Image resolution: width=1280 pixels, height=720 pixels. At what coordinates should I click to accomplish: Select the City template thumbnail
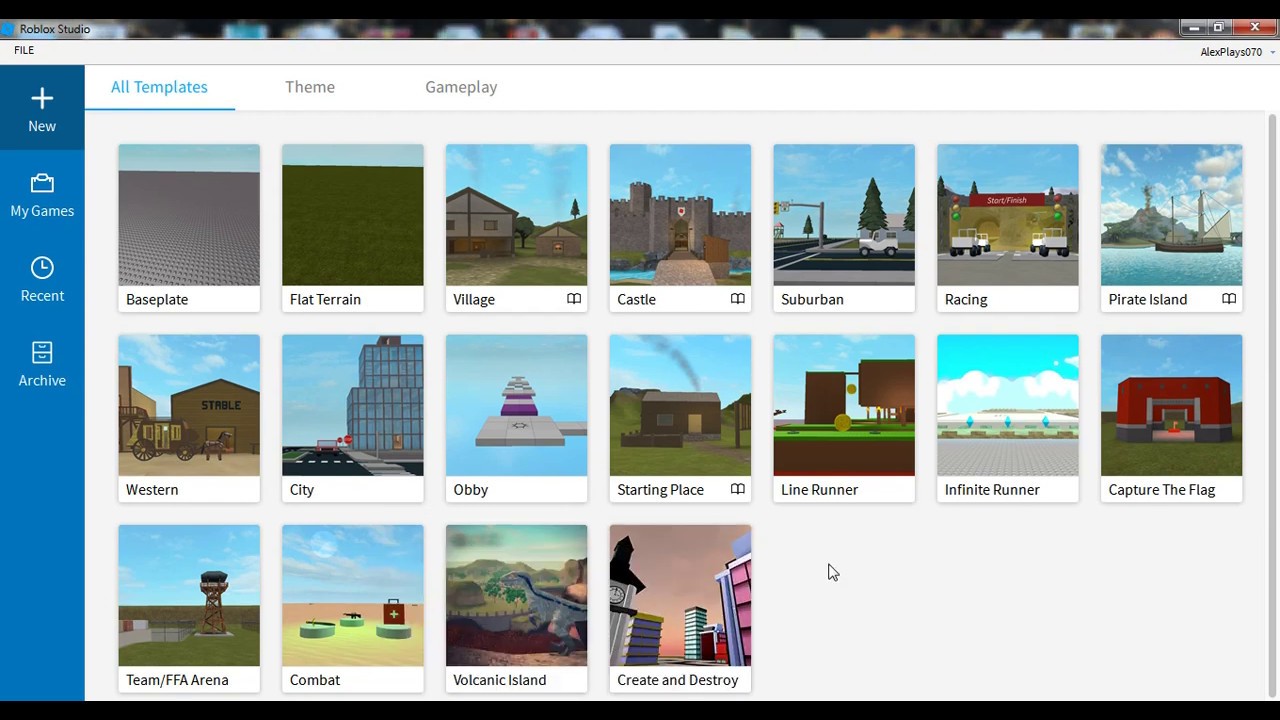point(353,405)
